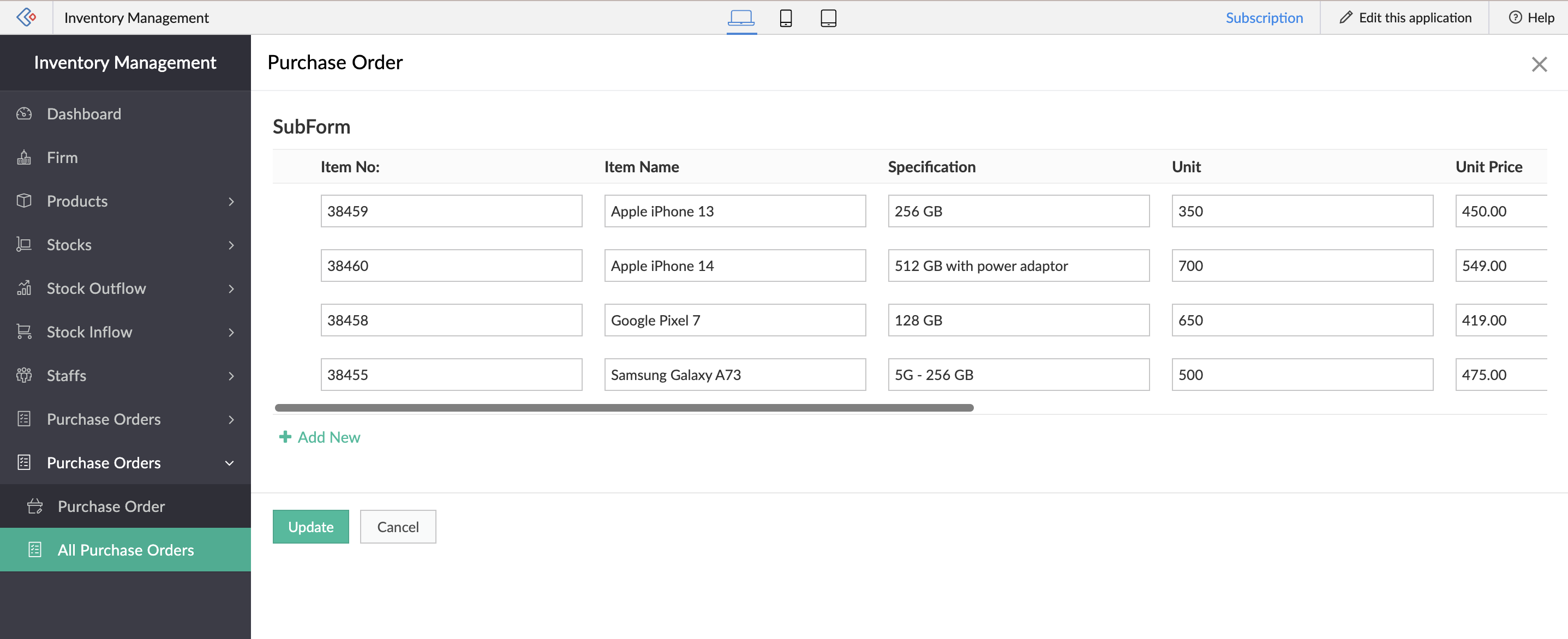The height and width of the screenshot is (639, 1568).
Task: Click the Firm building icon
Action: [24, 158]
